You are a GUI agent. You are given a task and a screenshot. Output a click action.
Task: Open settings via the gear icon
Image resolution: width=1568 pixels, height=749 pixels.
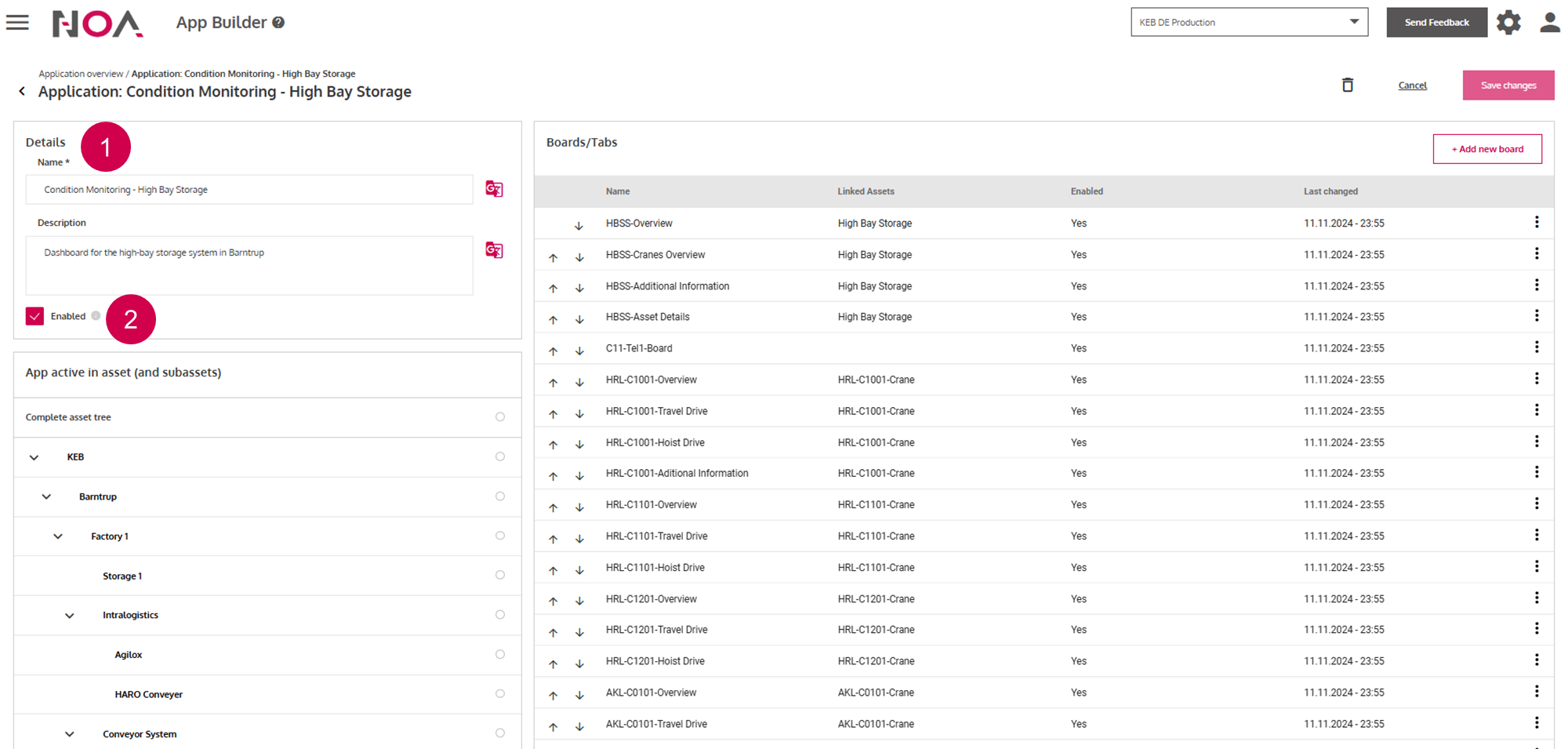click(1508, 23)
